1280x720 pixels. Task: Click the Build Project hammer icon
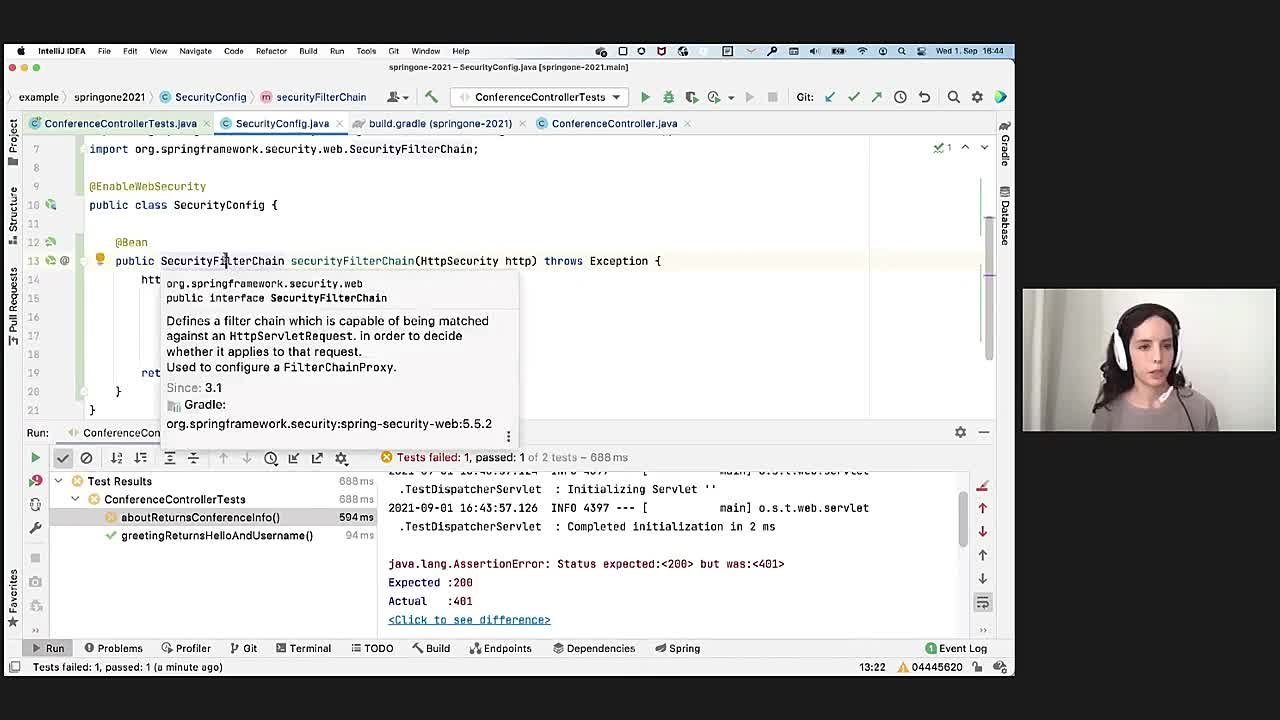click(x=431, y=97)
